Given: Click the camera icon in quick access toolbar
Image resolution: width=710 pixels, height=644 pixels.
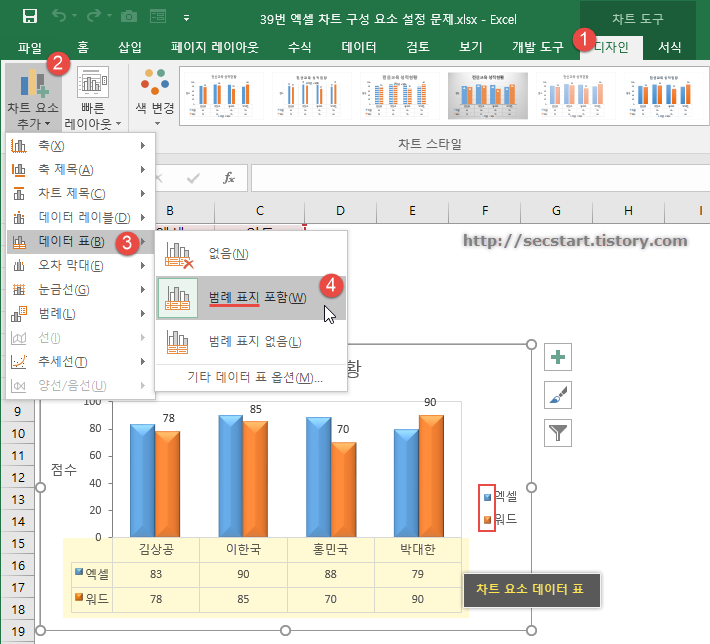Looking at the screenshot, I should (129, 17).
